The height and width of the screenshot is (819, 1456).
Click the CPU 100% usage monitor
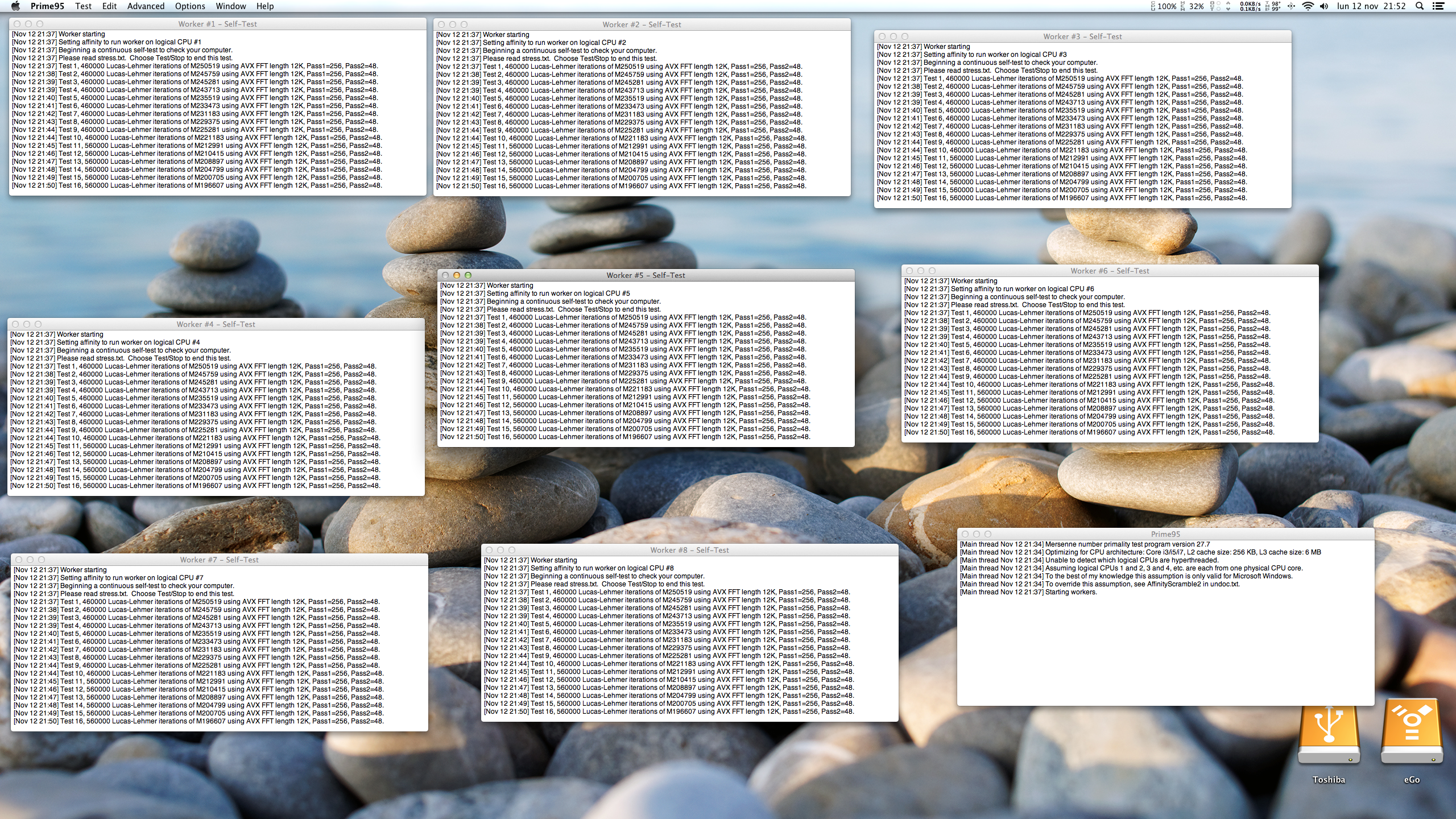coord(1163,6)
